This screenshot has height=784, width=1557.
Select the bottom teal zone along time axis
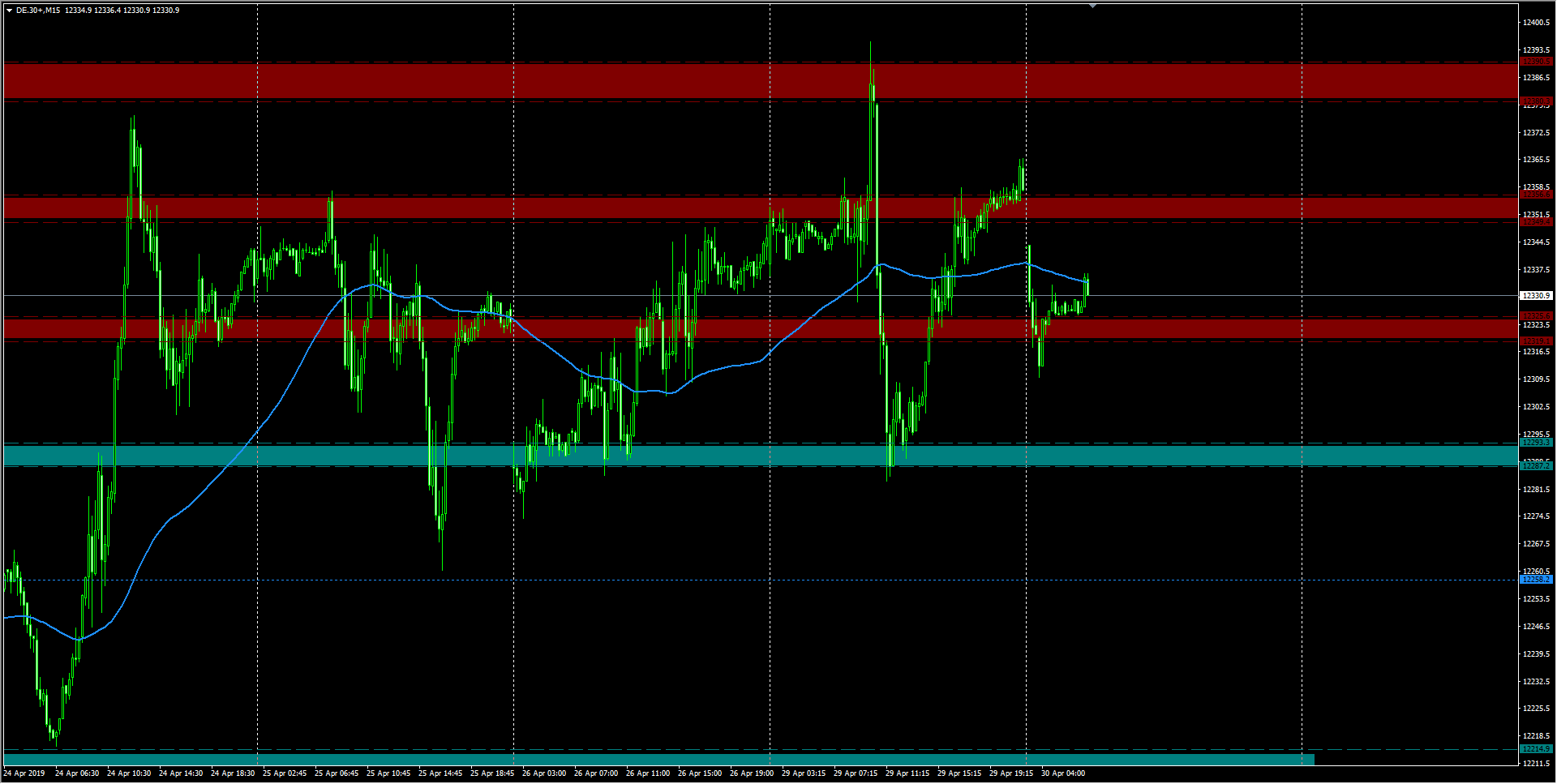(649, 760)
